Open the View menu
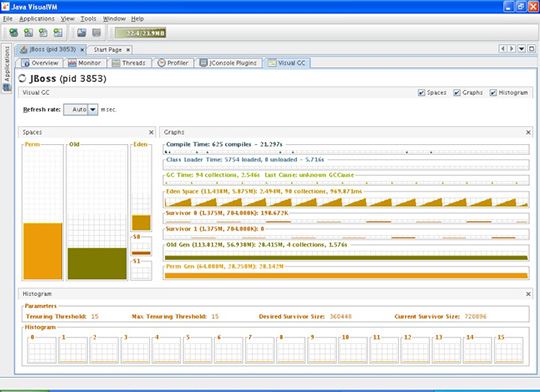This screenshot has width=540, height=392. pos(68,19)
